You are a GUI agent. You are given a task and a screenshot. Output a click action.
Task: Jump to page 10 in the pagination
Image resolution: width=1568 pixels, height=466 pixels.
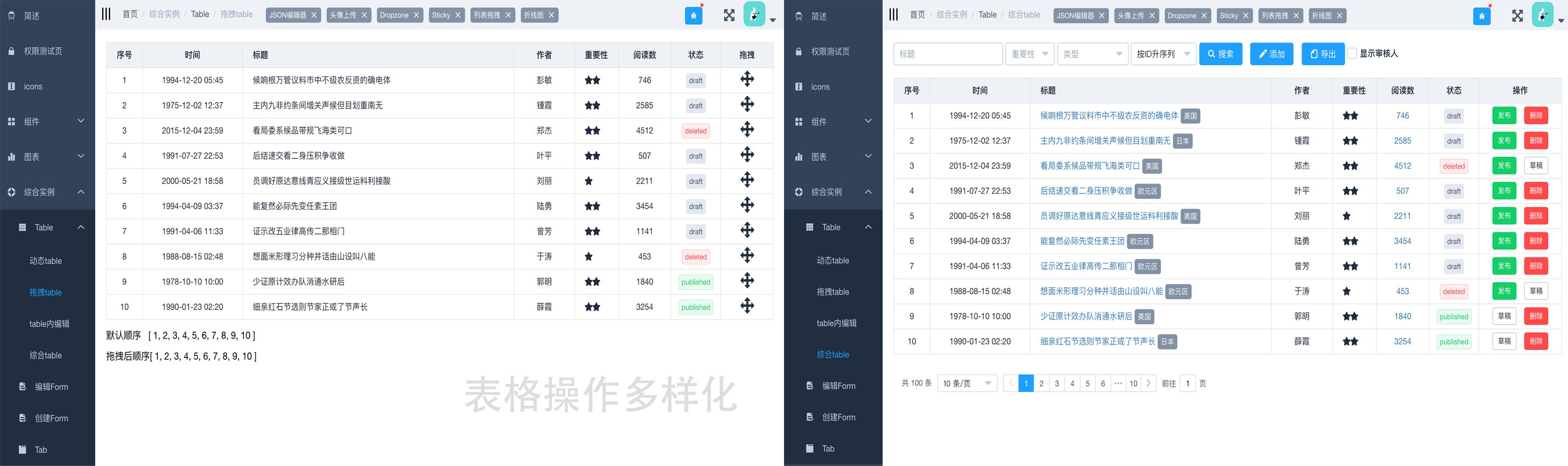(x=1133, y=383)
